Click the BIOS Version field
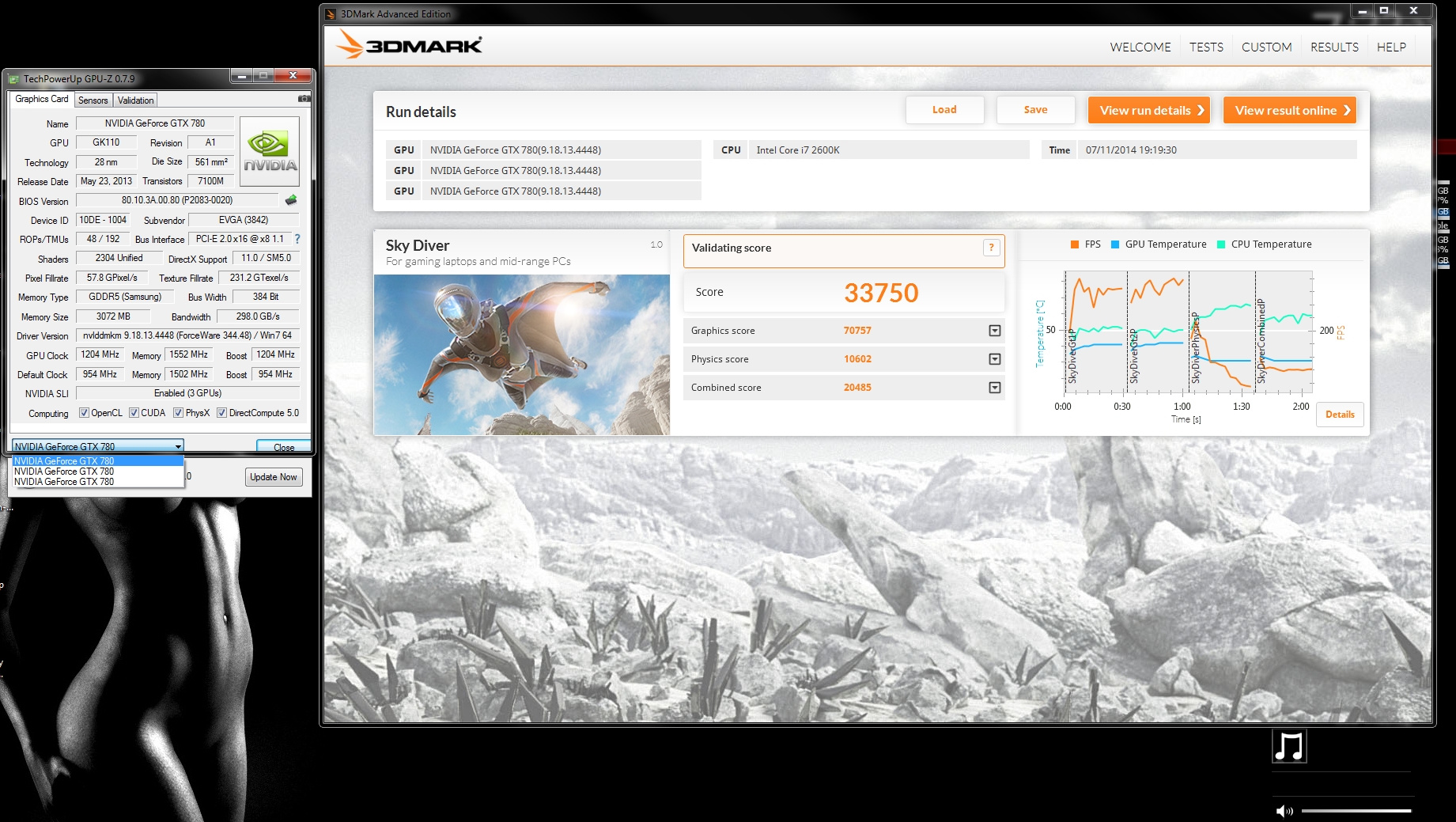This screenshot has height=822, width=1456. pos(177,200)
